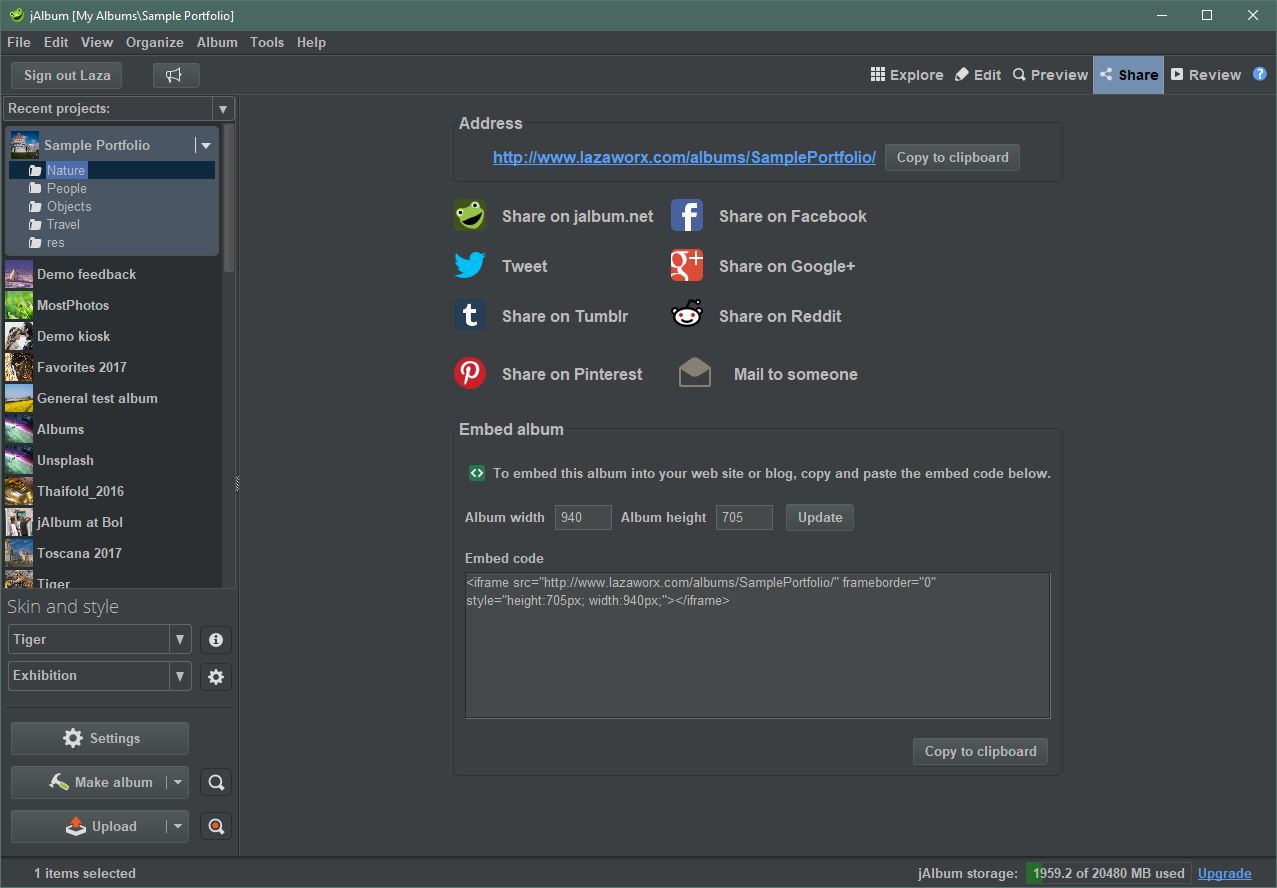Expand the Recent projects dropdown

[223, 109]
